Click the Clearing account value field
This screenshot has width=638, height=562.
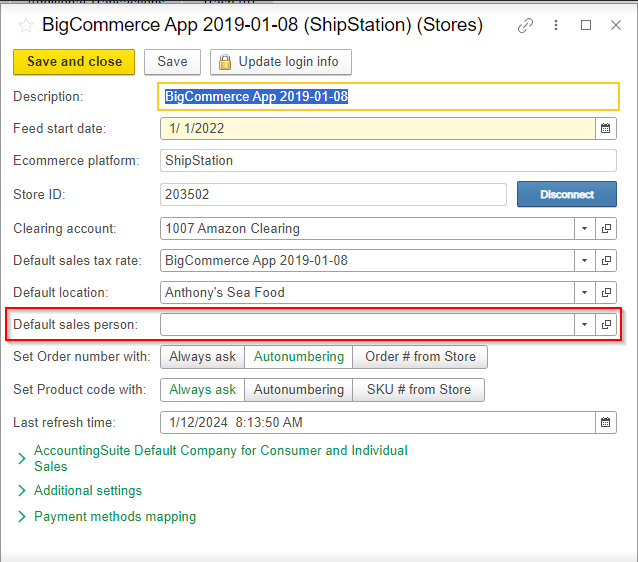point(367,229)
